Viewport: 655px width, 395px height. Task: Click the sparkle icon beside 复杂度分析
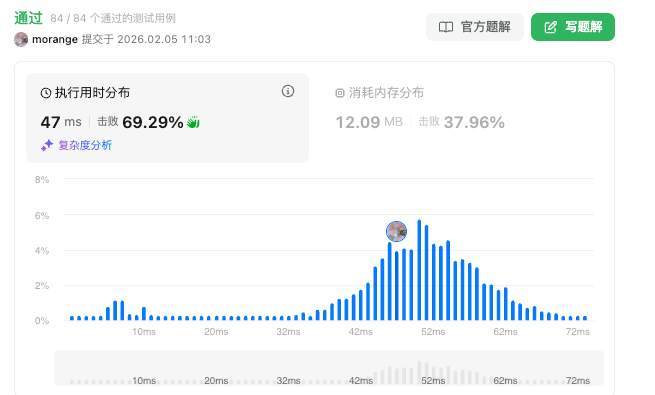[x=47, y=145]
